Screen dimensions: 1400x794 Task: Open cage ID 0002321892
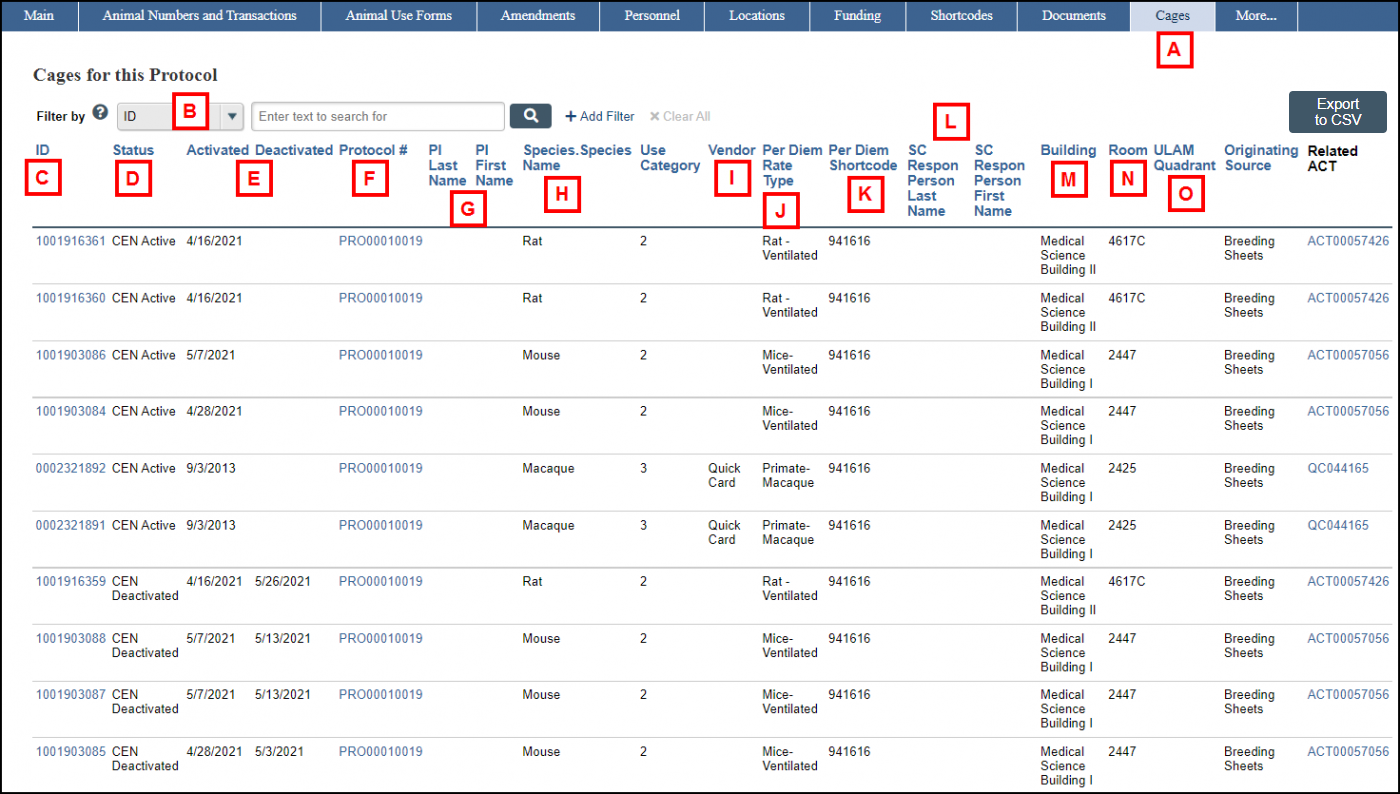point(70,468)
